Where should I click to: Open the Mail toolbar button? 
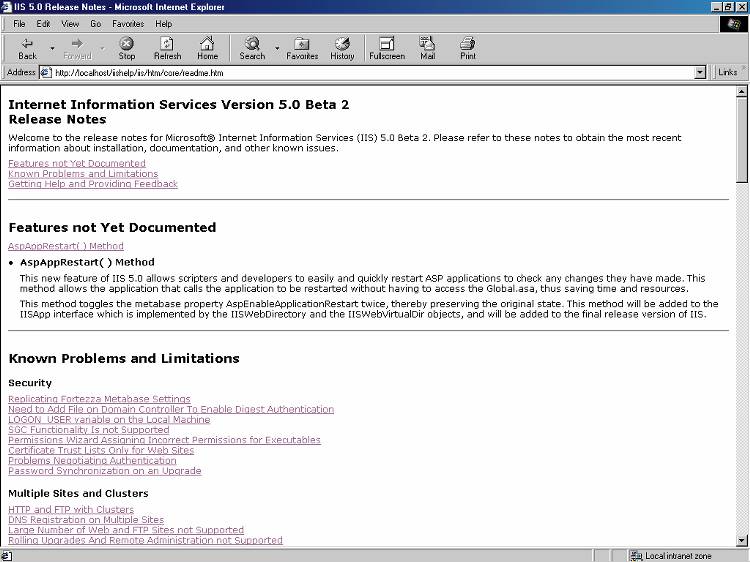click(427, 48)
